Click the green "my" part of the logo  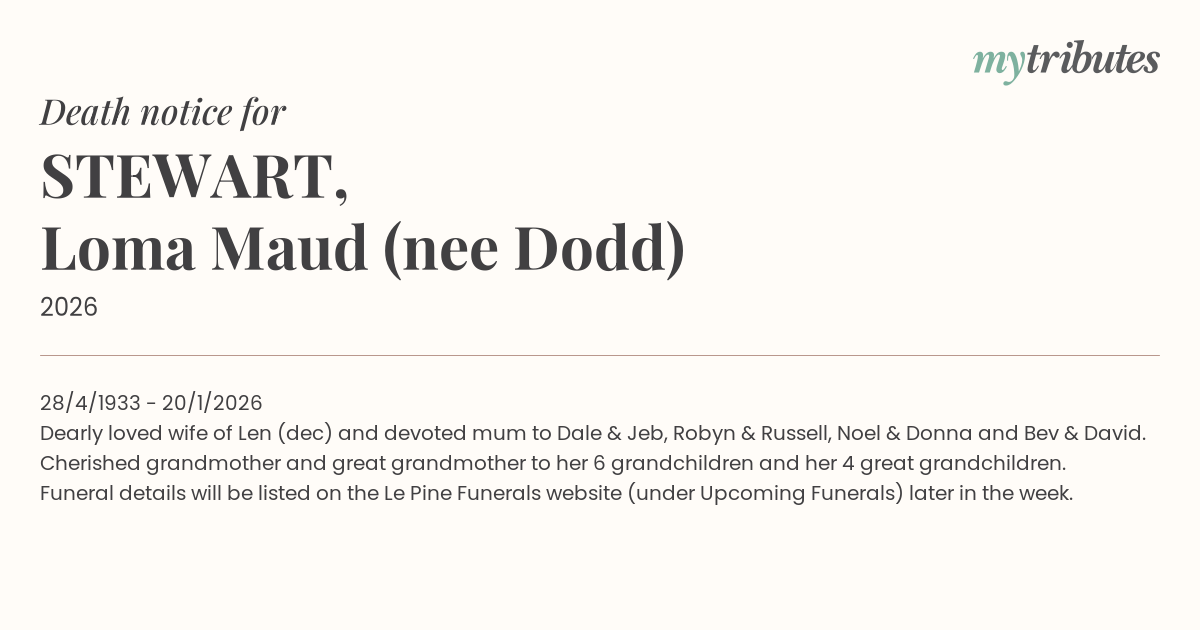(x=998, y=62)
